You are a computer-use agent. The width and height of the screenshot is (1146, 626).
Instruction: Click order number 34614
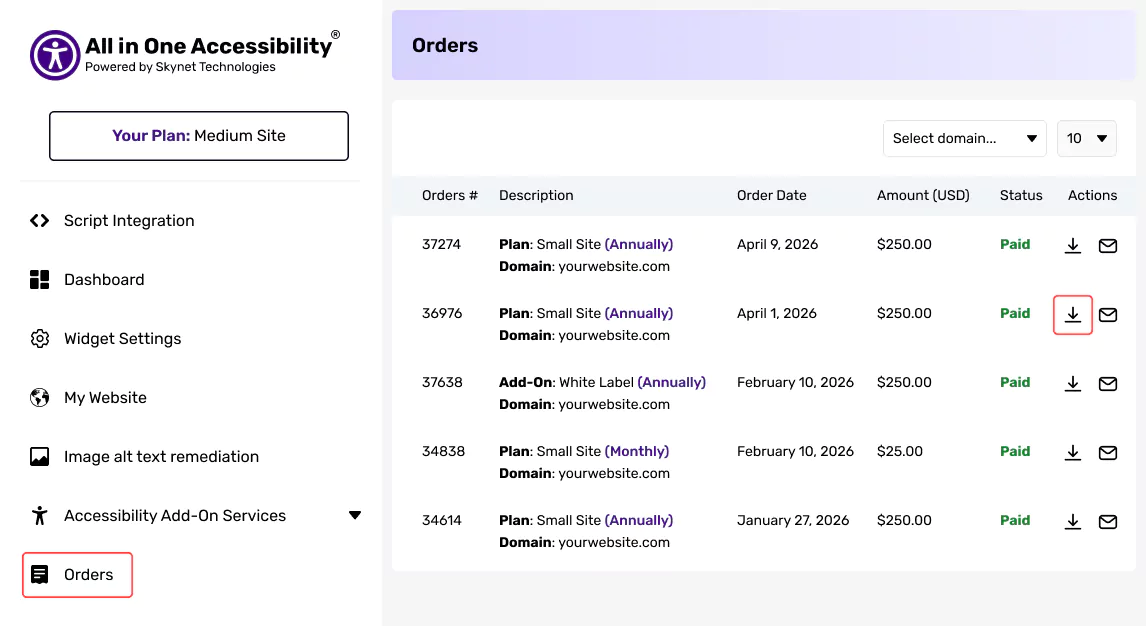(441, 520)
